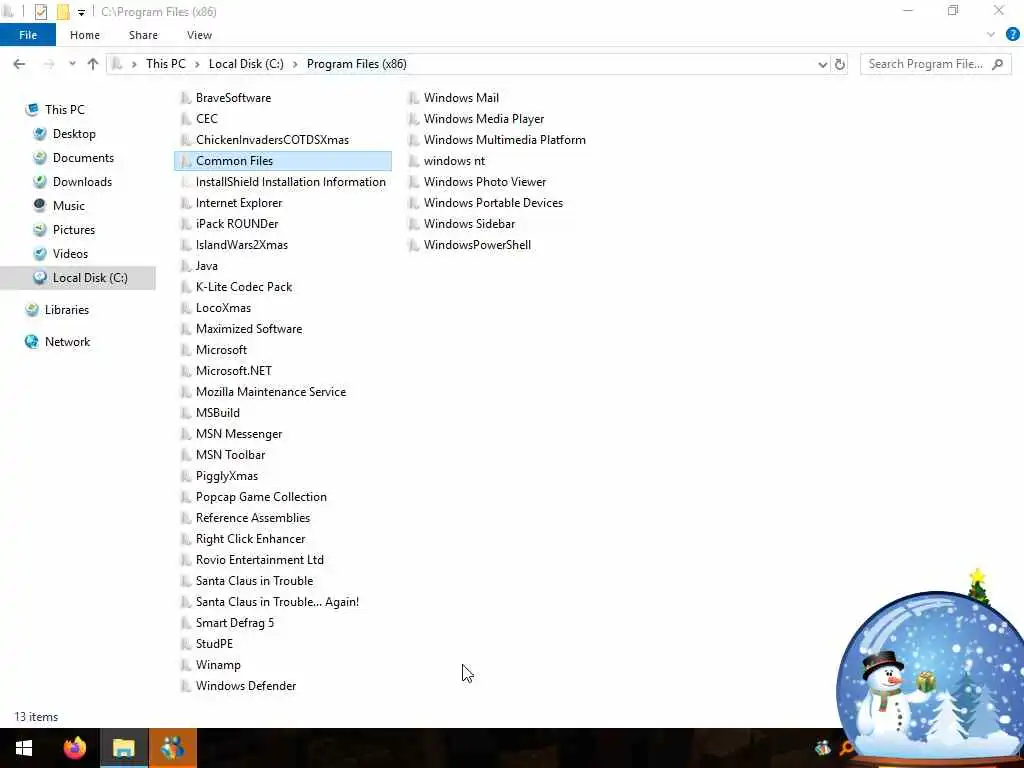Open the File menu

[28, 35]
